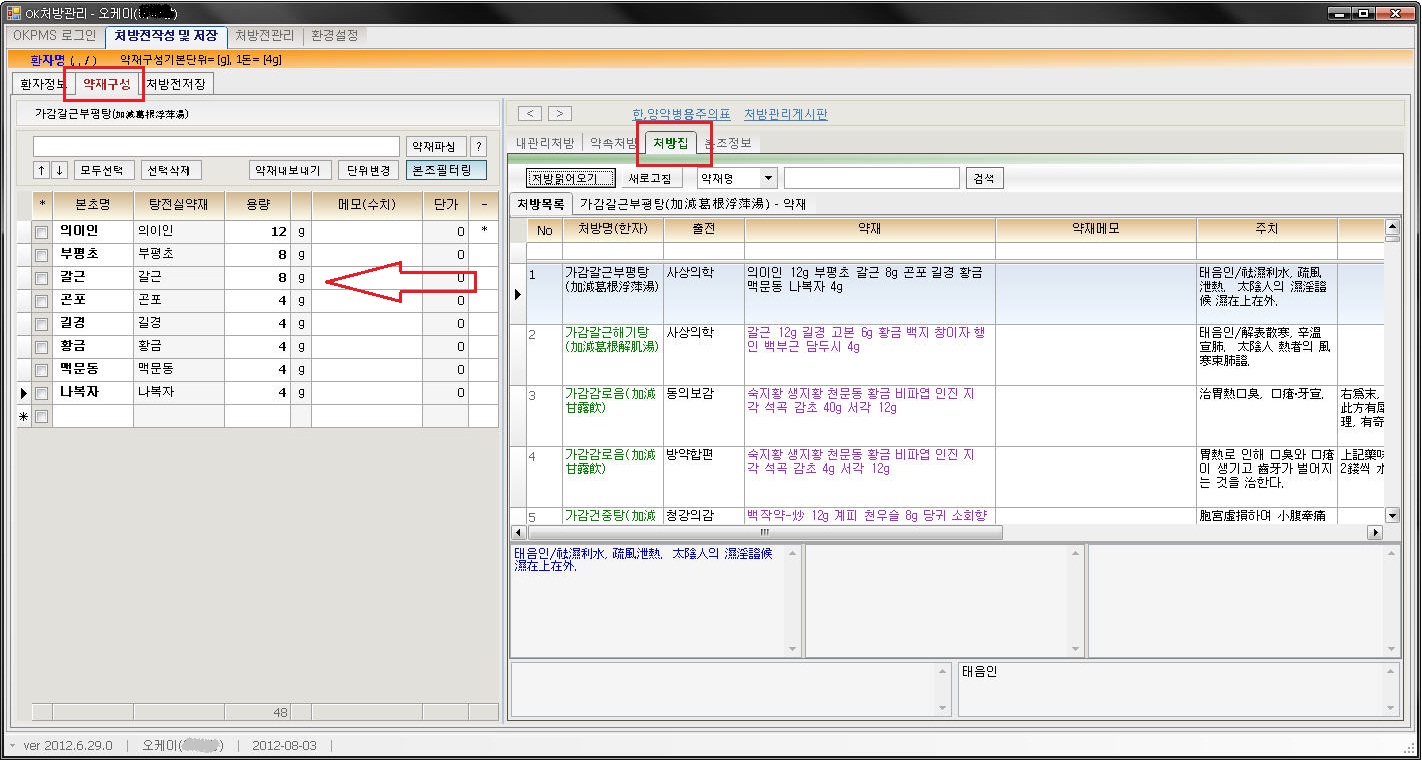Click the 단위변경 button
The height and width of the screenshot is (762, 1422).
click(369, 170)
